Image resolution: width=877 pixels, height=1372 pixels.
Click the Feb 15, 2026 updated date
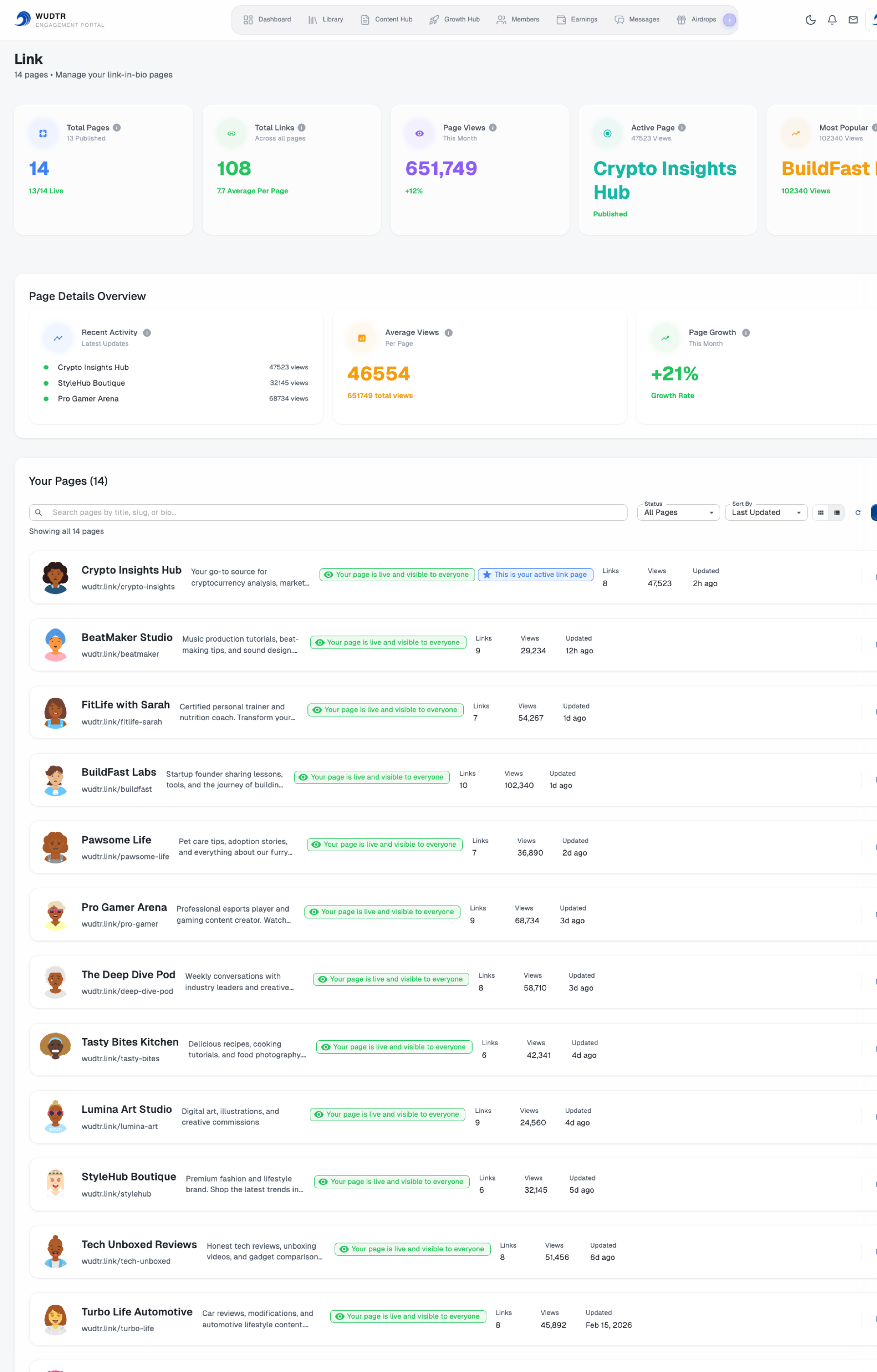coord(609,1325)
